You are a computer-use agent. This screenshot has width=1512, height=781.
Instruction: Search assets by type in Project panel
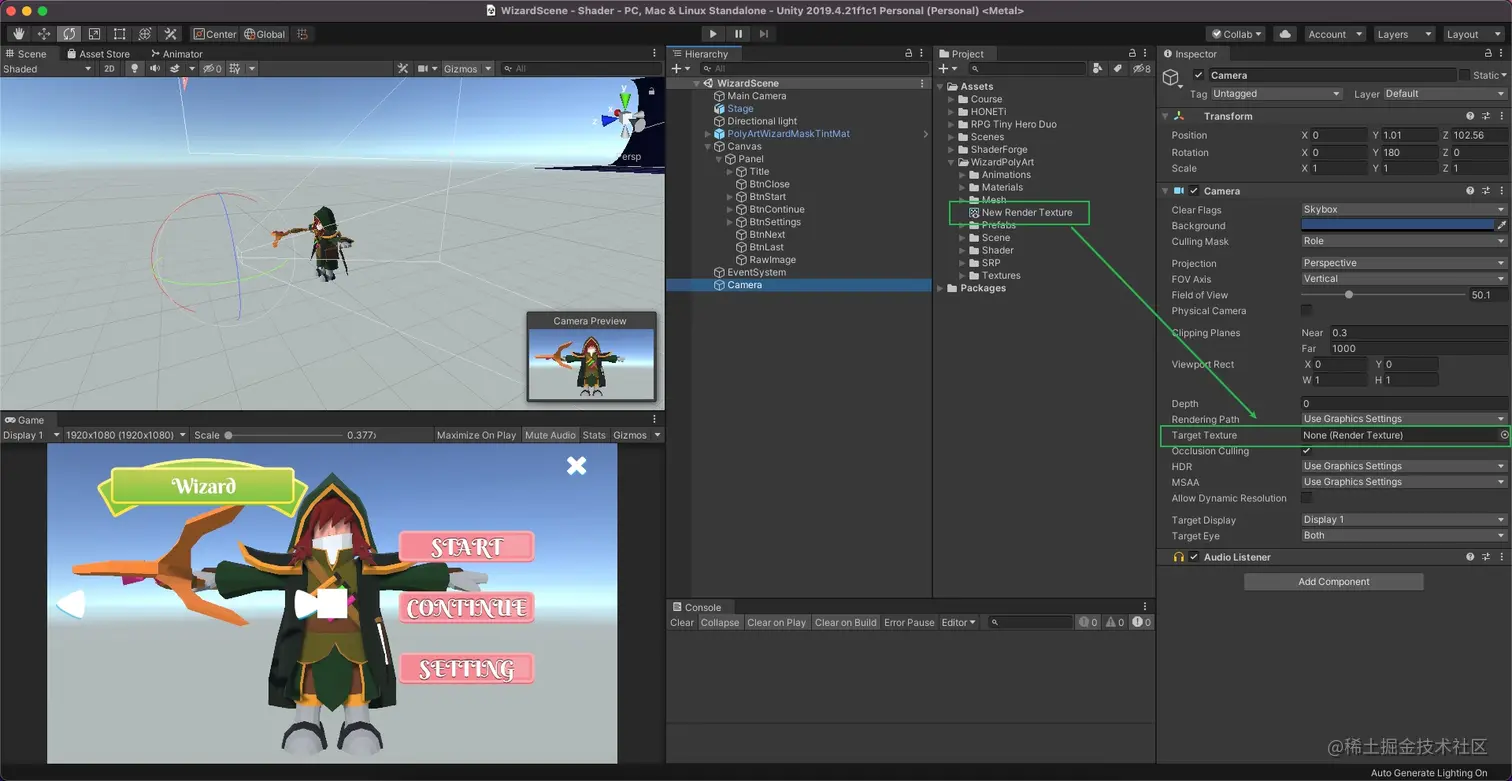(1098, 69)
